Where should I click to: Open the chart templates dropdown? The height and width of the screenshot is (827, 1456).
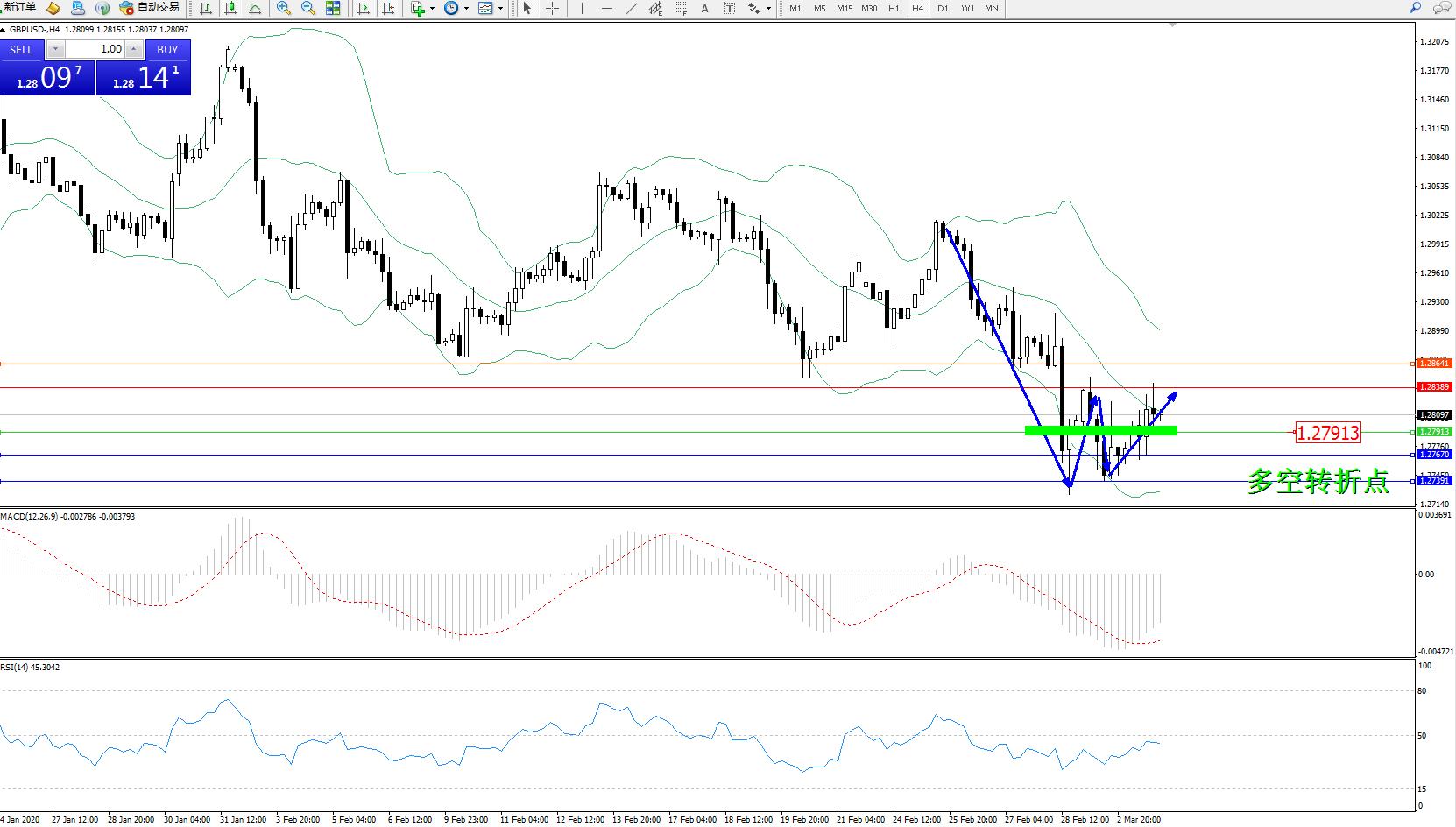500,9
